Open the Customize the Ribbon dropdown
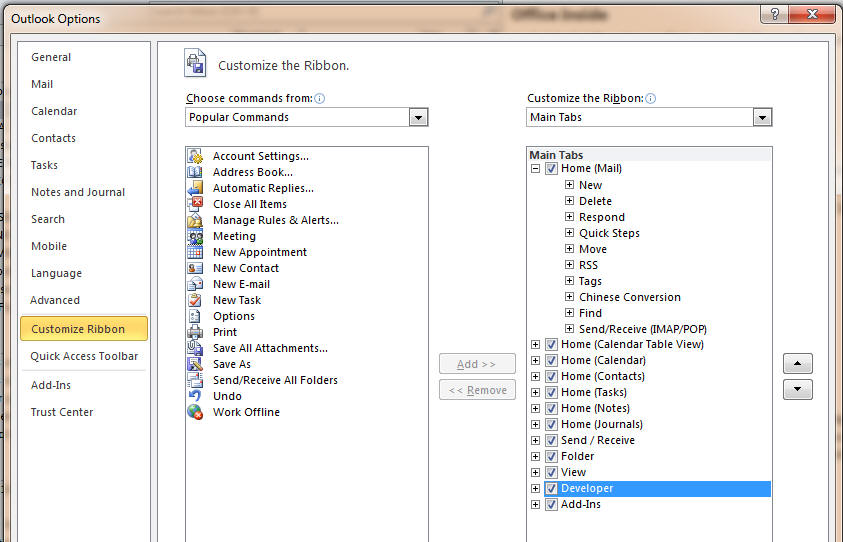The image size is (843, 542). (762, 117)
